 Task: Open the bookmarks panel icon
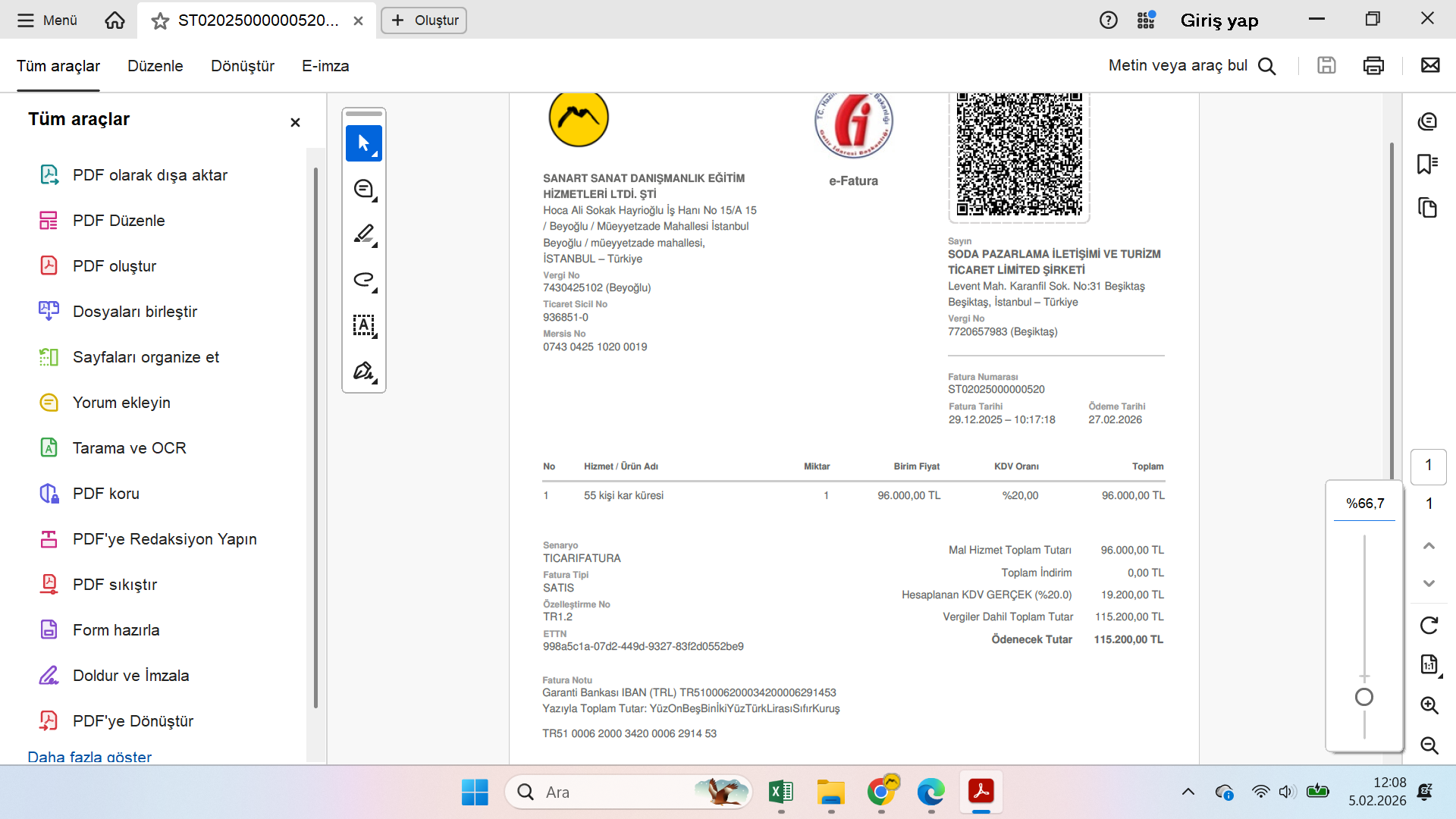(1428, 164)
